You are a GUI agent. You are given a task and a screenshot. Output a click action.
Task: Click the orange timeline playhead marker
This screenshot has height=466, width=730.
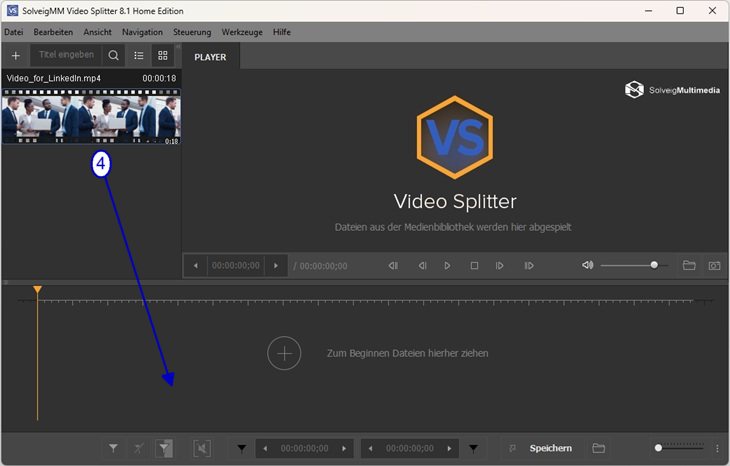37,290
